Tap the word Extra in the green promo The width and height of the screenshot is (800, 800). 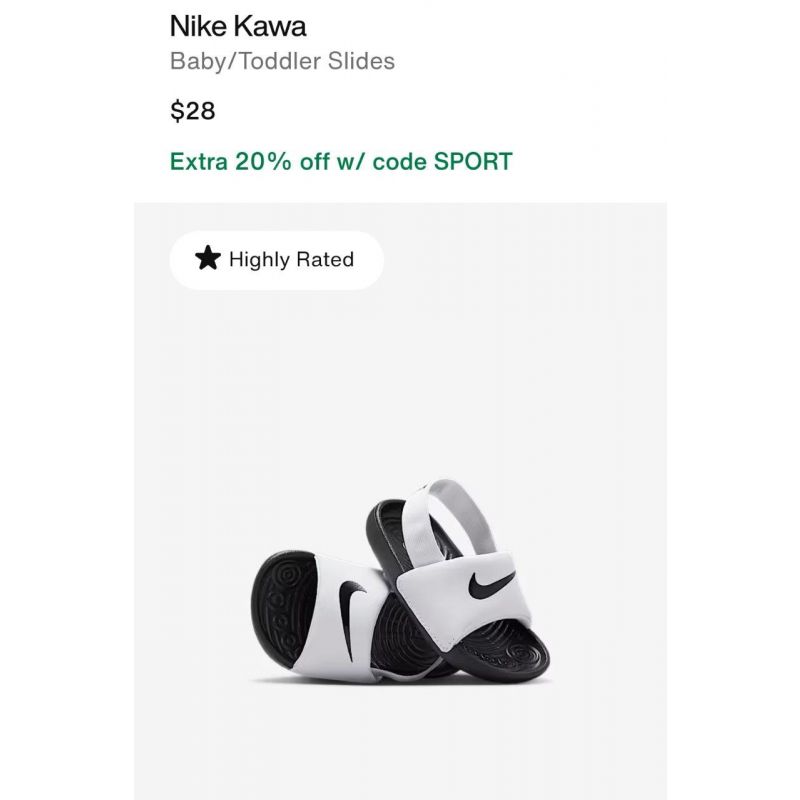pyautogui.click(x=198, y=162)
